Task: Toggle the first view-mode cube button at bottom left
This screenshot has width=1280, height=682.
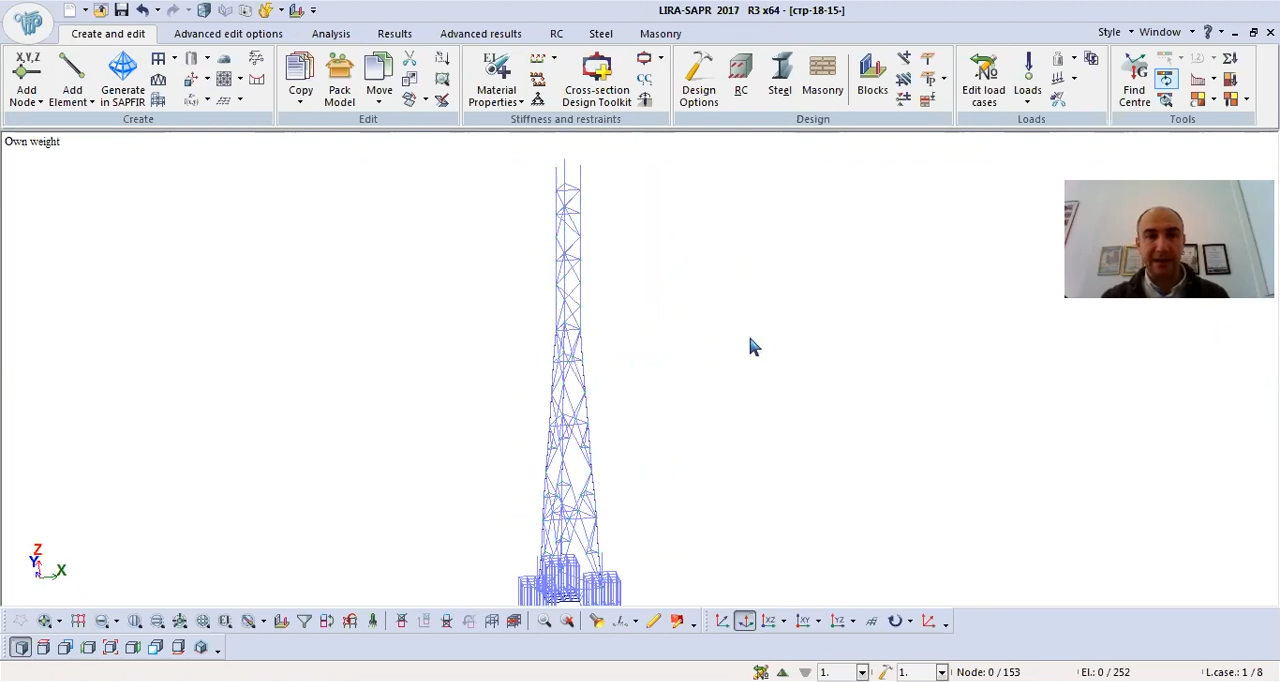Action: [21, 648]
